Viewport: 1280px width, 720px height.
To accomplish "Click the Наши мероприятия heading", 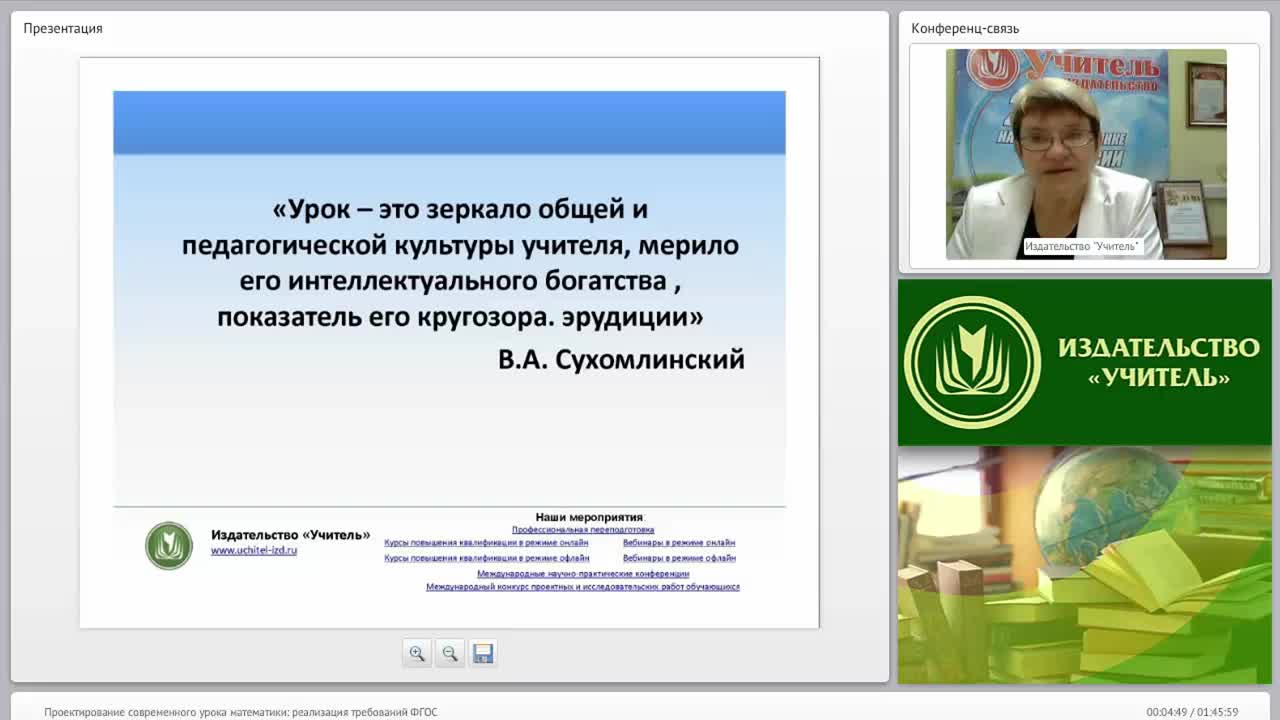I will [590, 517].
